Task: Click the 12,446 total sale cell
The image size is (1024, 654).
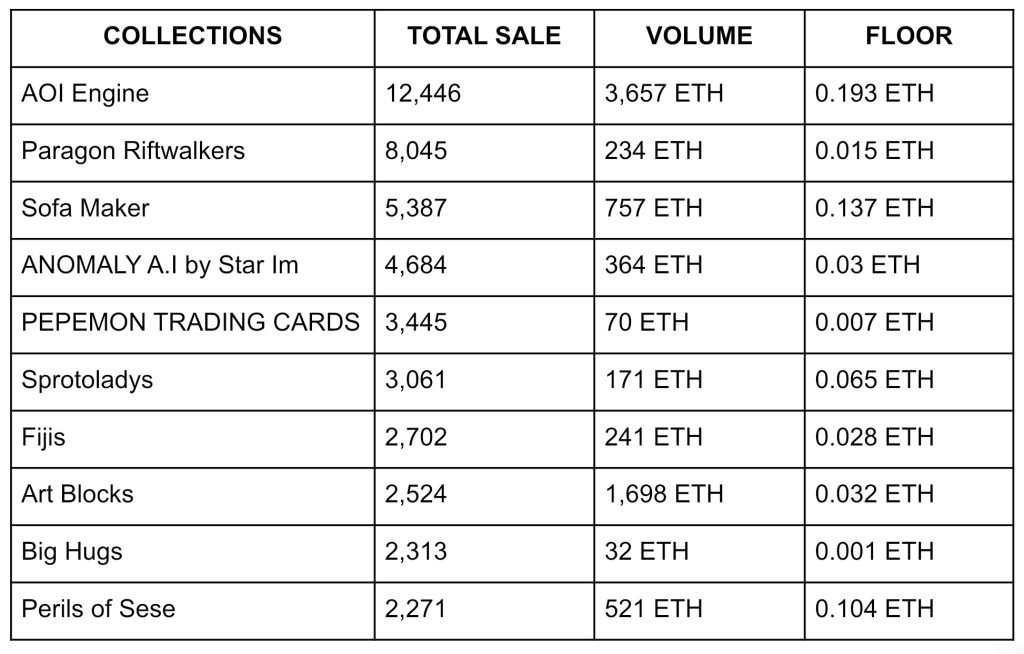Action: coord(423,94)
